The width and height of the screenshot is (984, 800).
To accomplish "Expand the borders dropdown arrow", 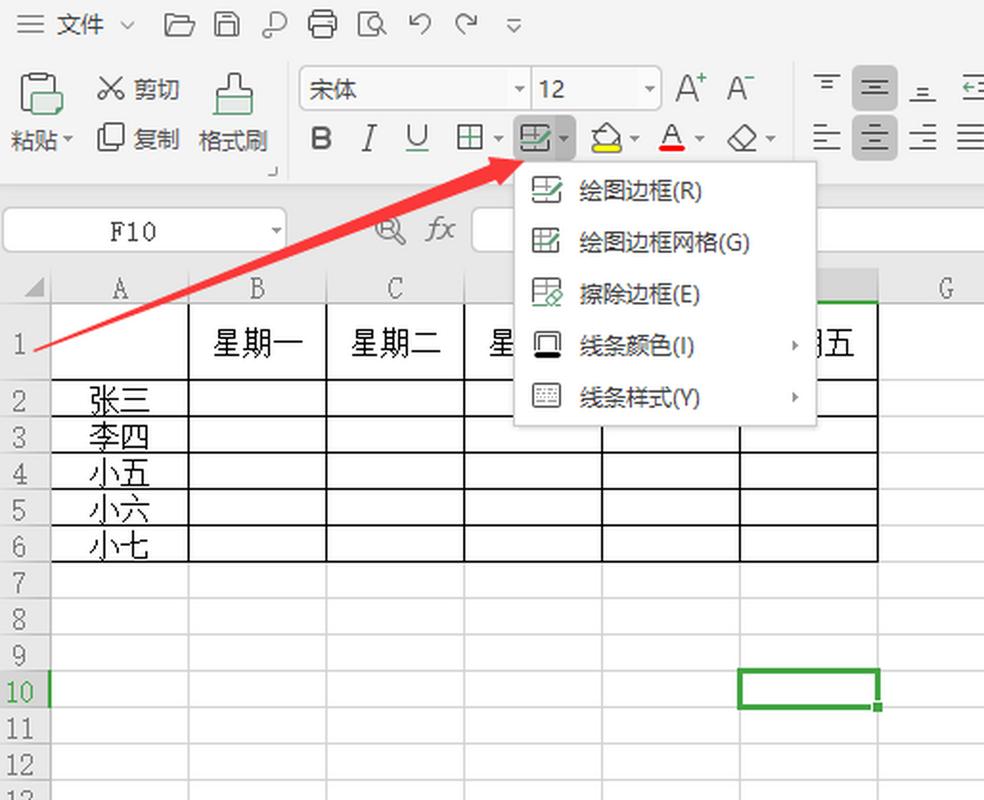I will point(499,138).
